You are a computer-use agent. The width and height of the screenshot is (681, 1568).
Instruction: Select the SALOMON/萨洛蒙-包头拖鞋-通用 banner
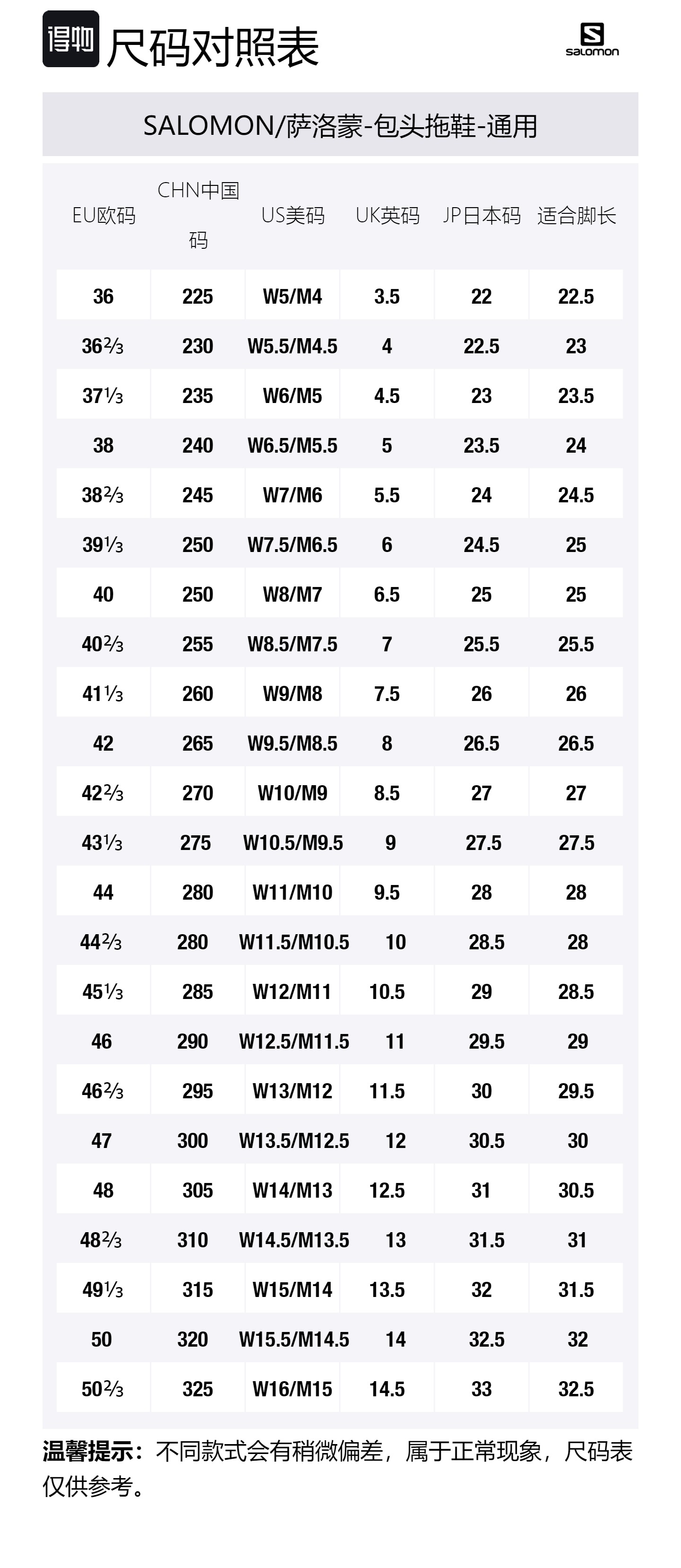click(340, 125)
